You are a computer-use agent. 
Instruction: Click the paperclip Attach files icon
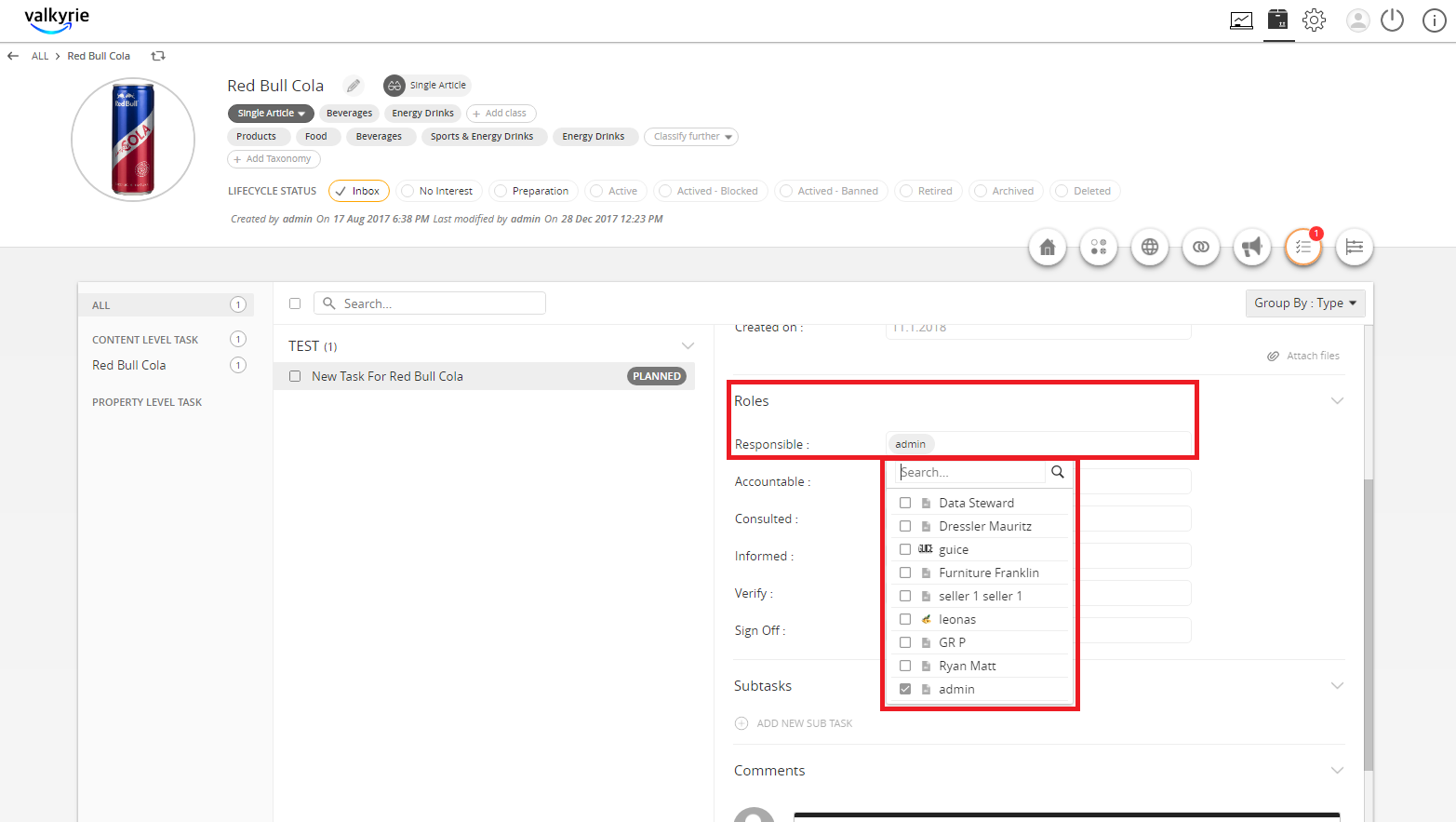[1273, 357]
